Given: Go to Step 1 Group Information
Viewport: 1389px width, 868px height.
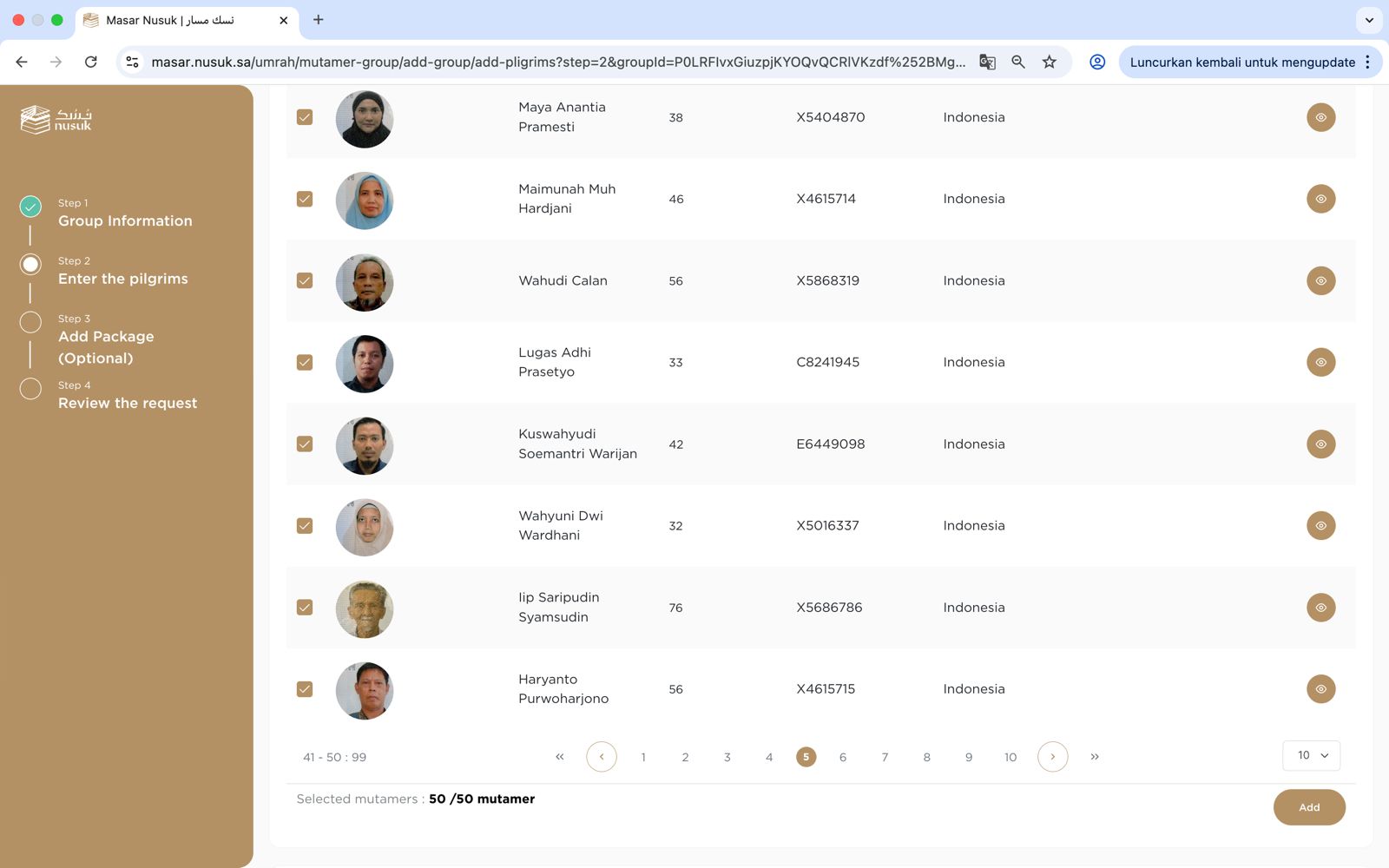Looking at the screenshot, I should 125,220.
